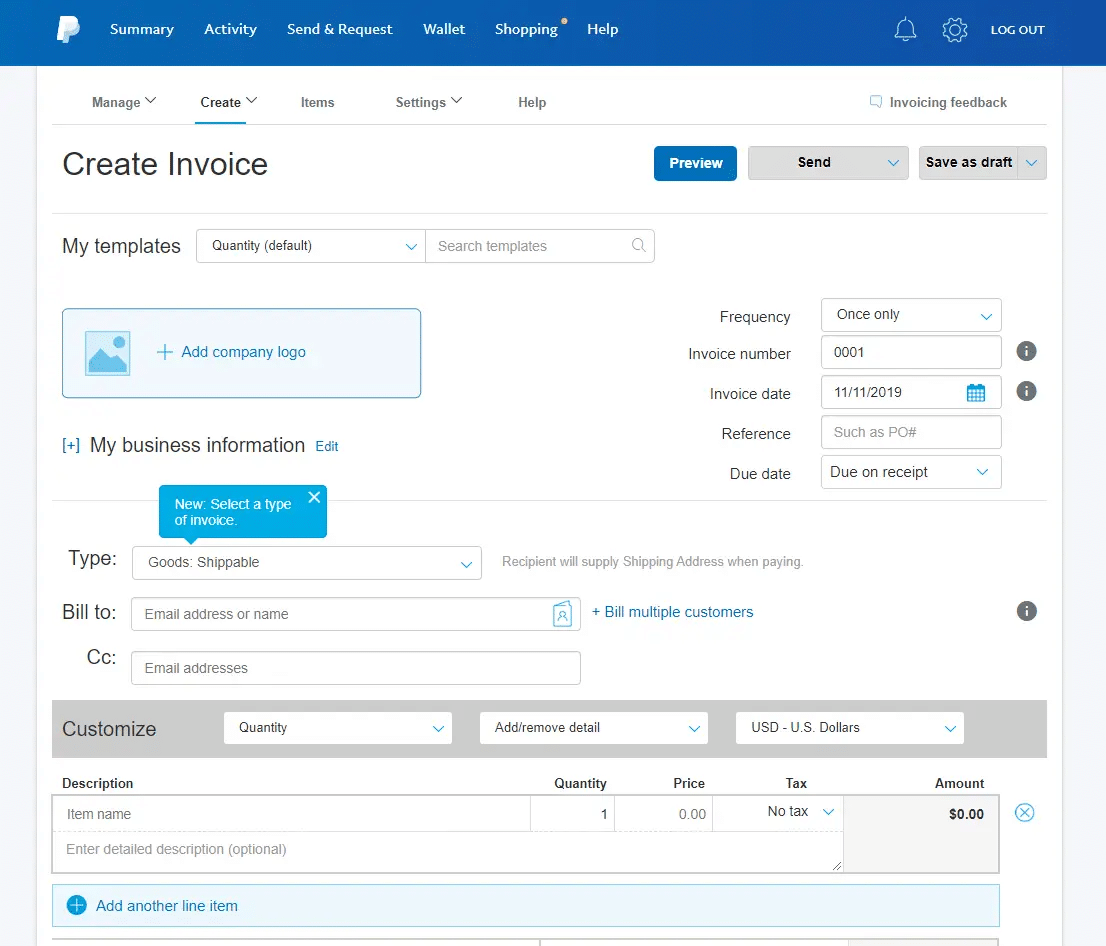Open the notifications bell
The image size is (1106, 946).
(905, 30)
